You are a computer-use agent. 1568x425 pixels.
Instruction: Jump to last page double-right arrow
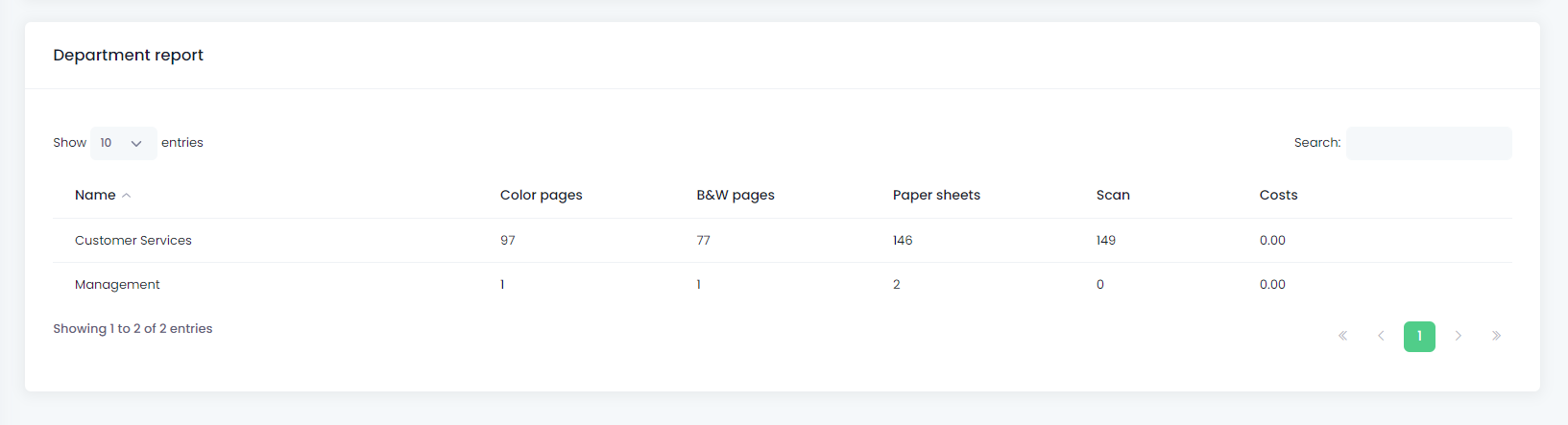pyautogui.click(x=1496, y=336)
